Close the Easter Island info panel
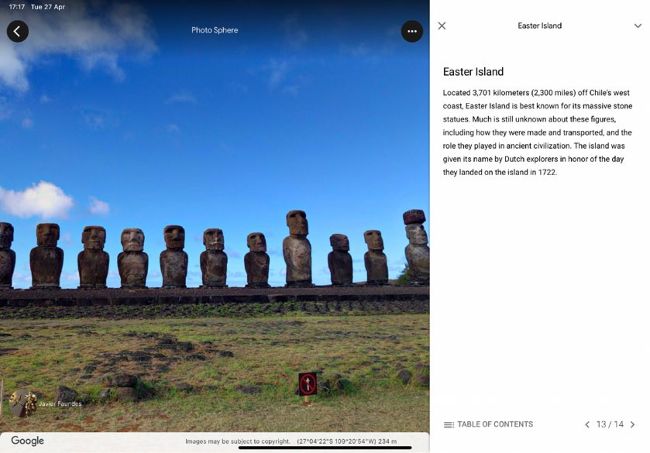The width and height of the screenshot is (650, 453). 442,26
